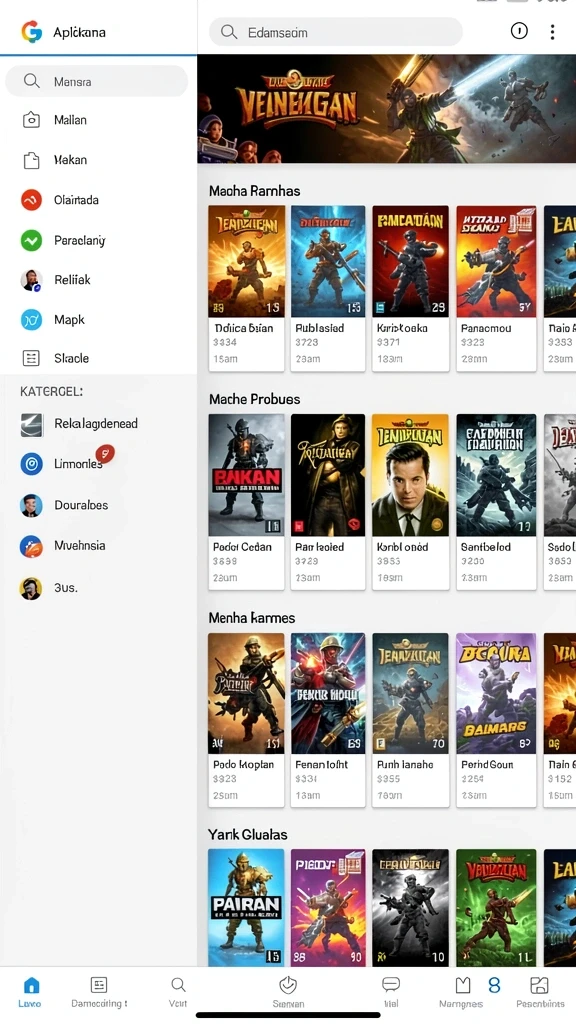Open the Mensra search field in sidebar
The image size is (576, 1024).
tap(97, 82)
